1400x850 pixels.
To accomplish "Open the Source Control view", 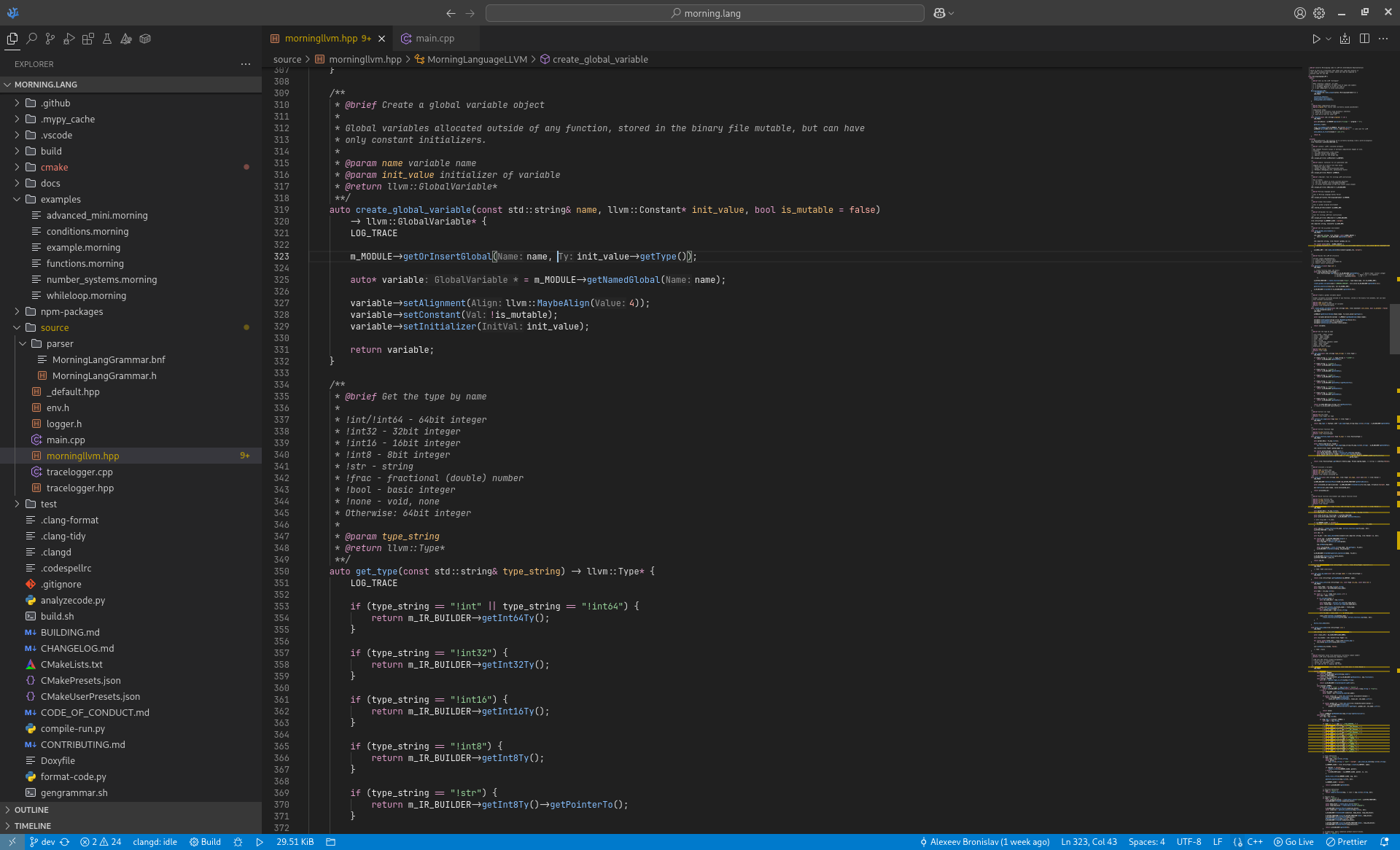I will [x=50, y=39].
